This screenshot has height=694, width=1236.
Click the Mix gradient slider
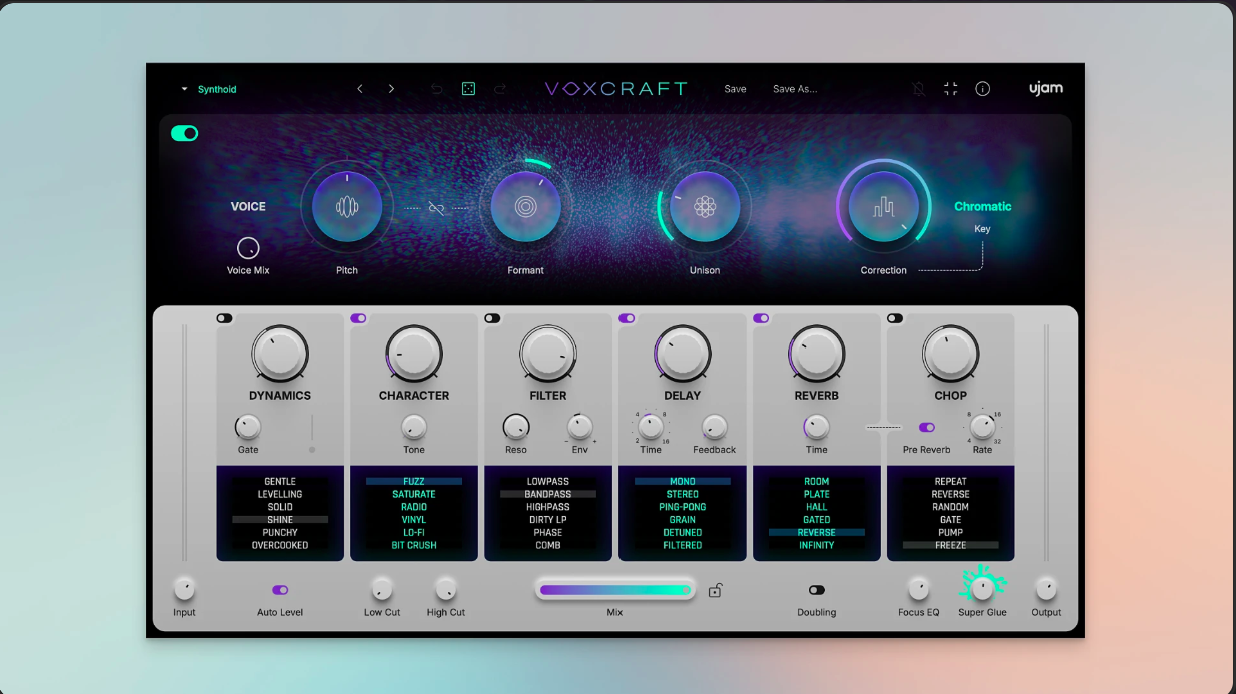point(615,590)
